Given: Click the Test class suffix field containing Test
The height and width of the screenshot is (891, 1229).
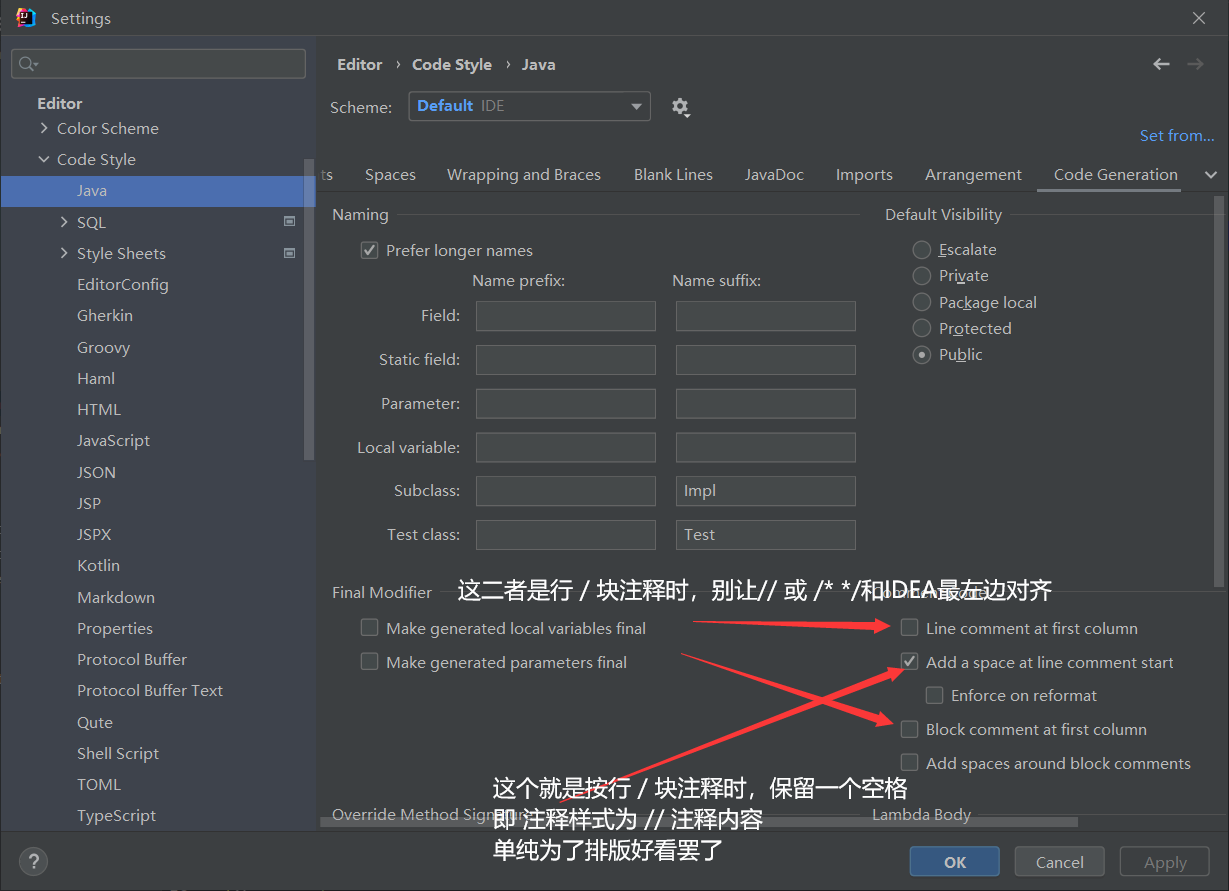Looking at the screenshot, I should click(x=766, y=535).
